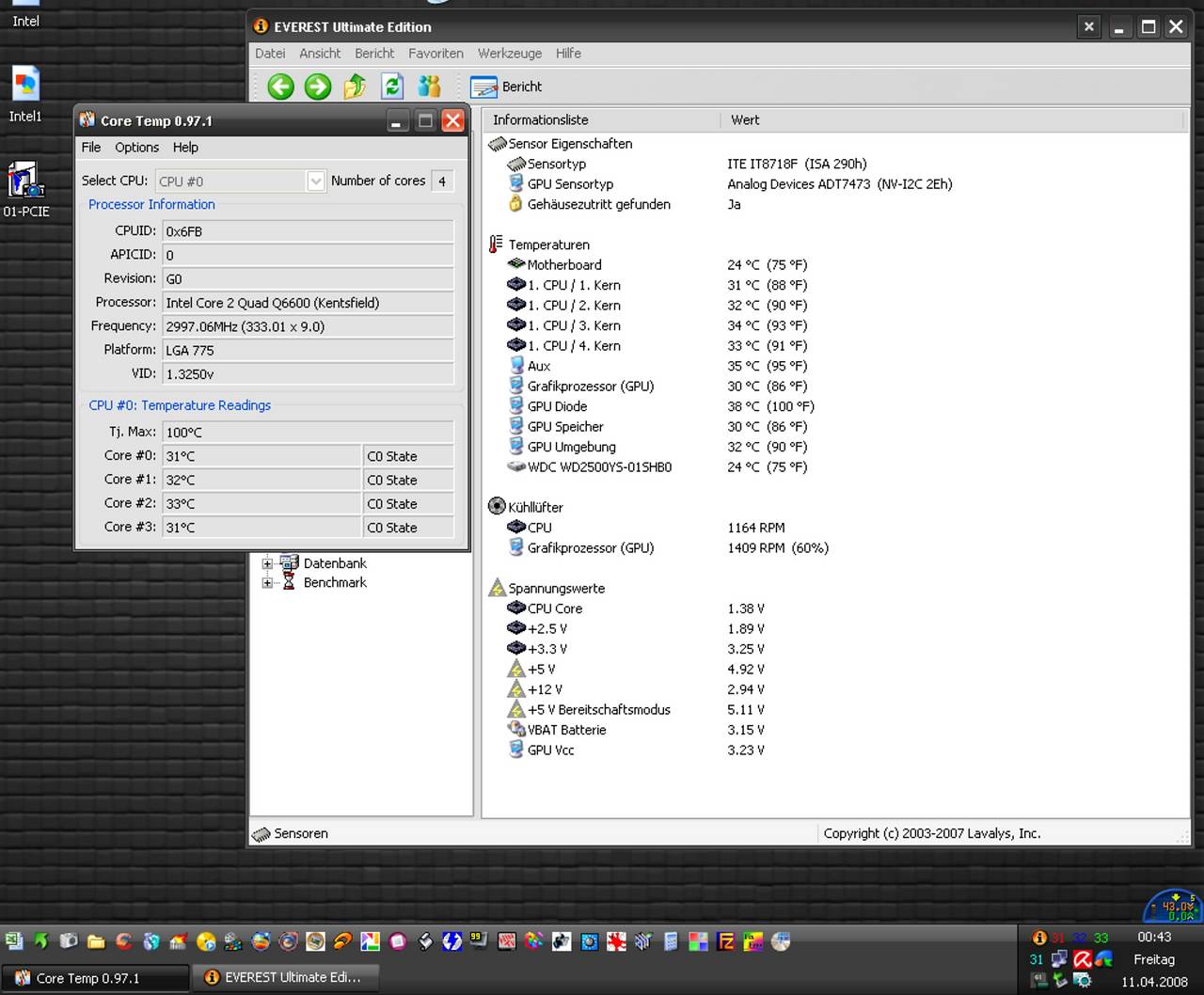The image size is (1204, 995).
Task: Click the Core #2 temperature field
Action: coord(261,504)
